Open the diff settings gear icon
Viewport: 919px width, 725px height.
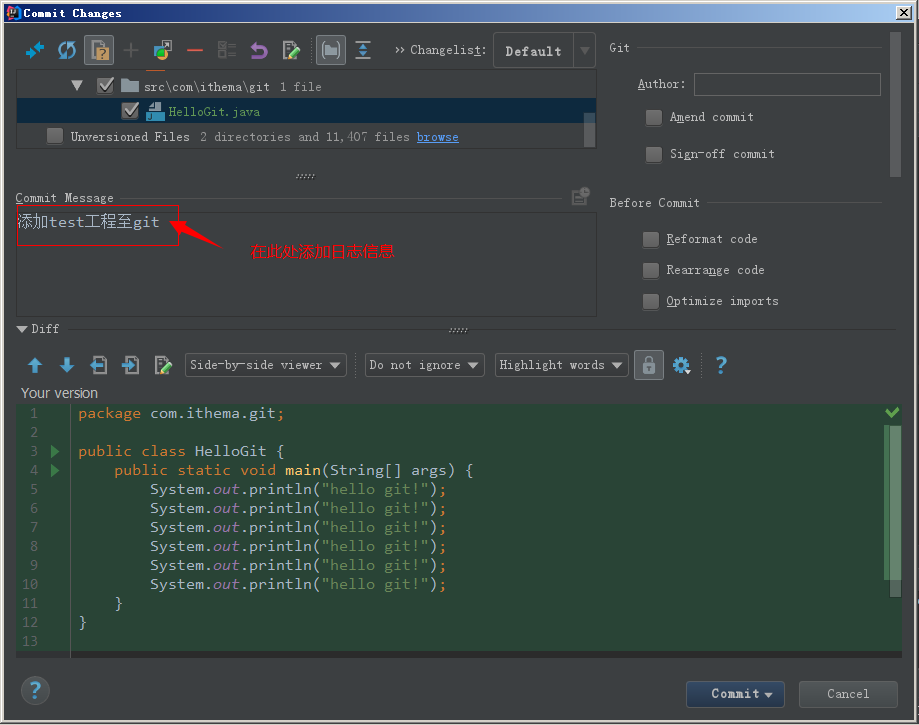click(x=682, y=365)
